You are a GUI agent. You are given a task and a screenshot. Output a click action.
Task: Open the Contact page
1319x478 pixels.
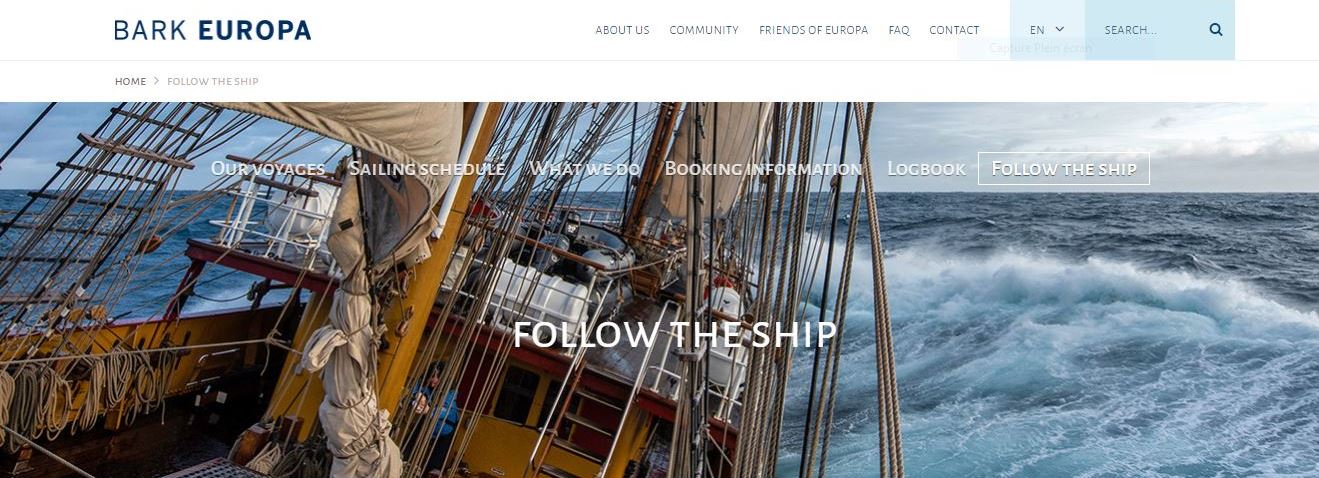coord(954,30)
